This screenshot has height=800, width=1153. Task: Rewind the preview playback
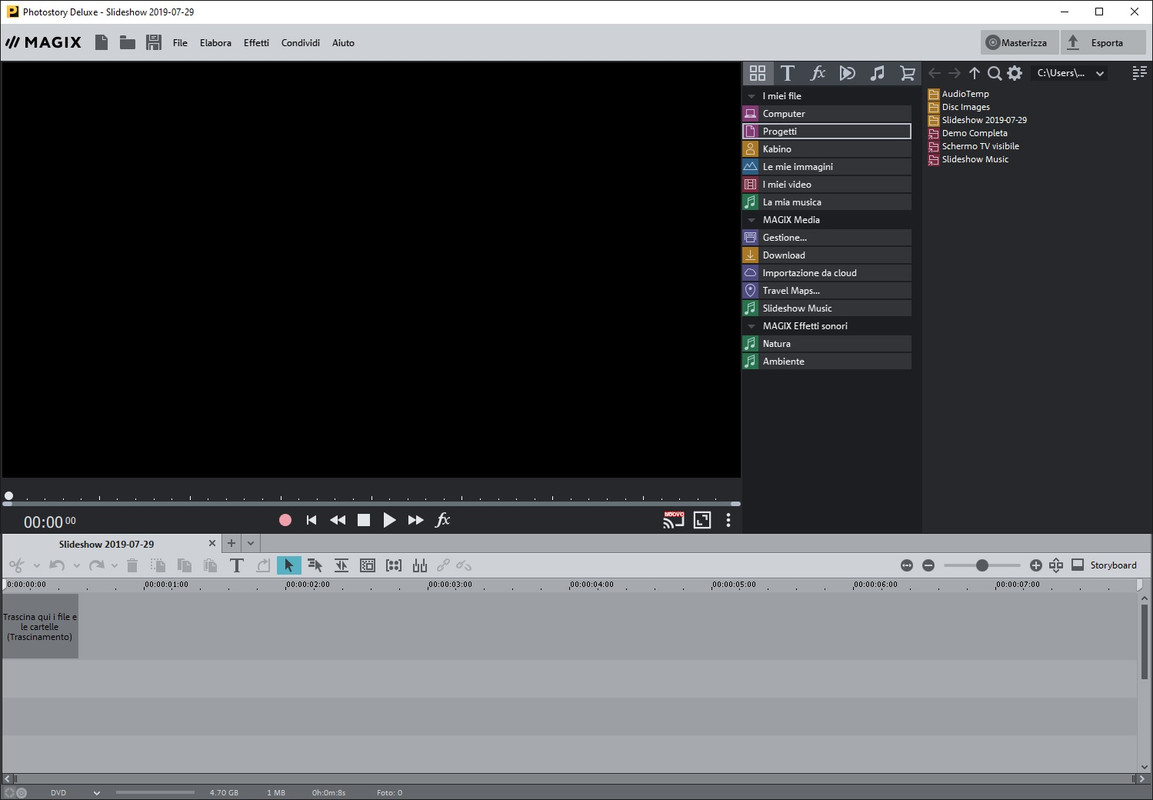click(x=338, y=520)
